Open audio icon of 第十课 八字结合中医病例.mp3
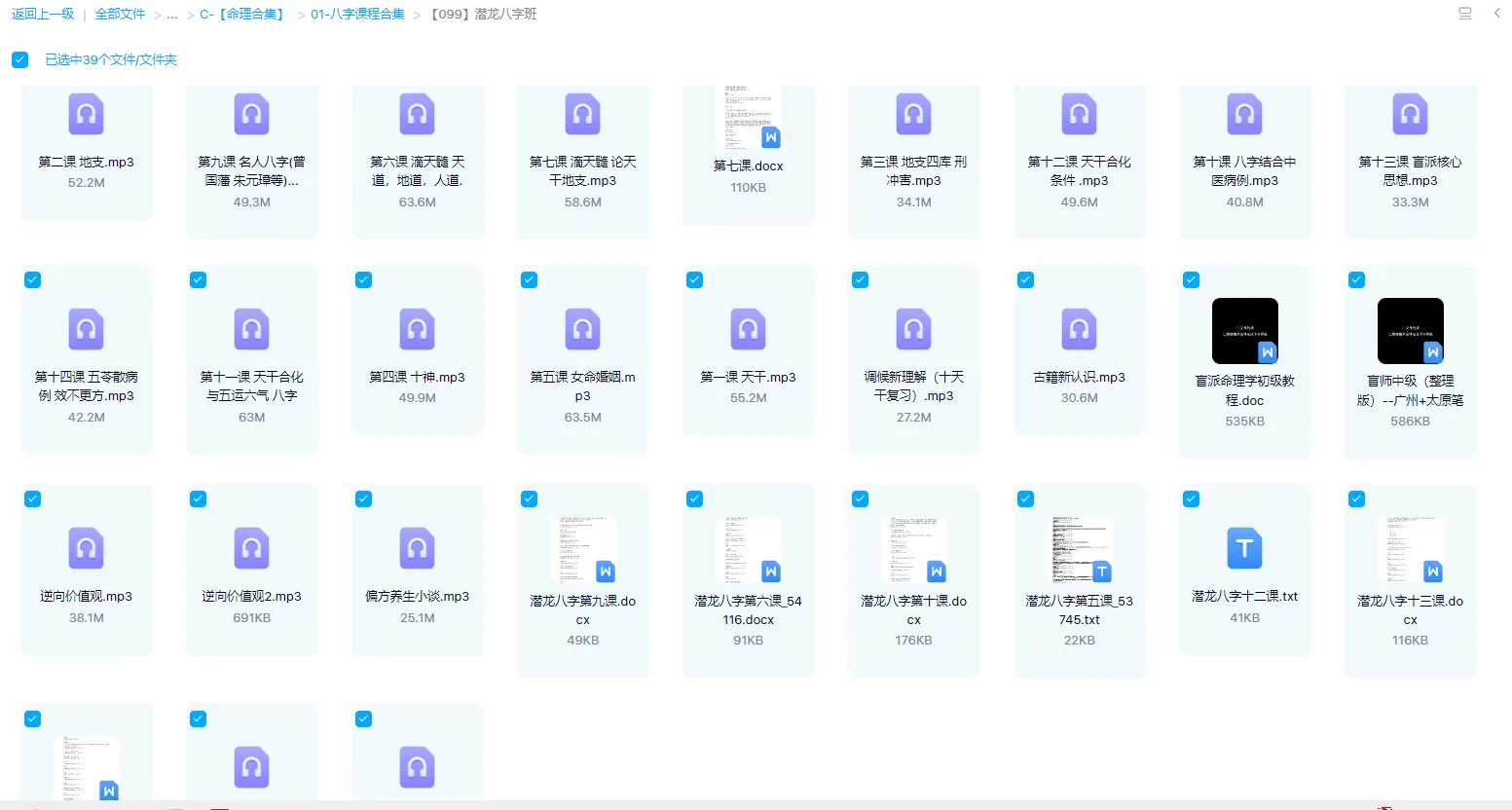1512x810 pixels. tap(1244, 114)
